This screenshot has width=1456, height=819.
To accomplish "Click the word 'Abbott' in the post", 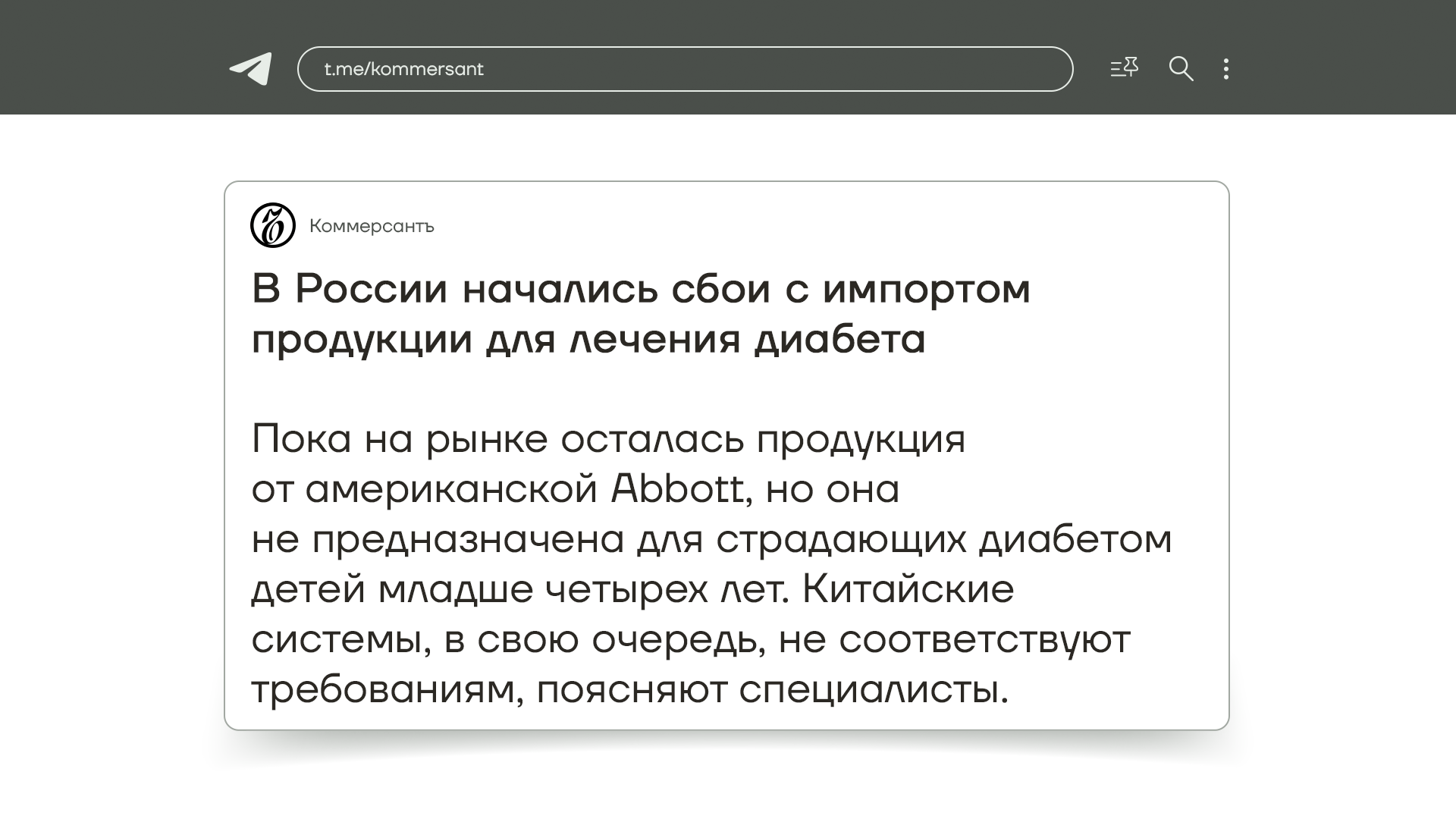I will pyautogui.click(x=677, y=489).
